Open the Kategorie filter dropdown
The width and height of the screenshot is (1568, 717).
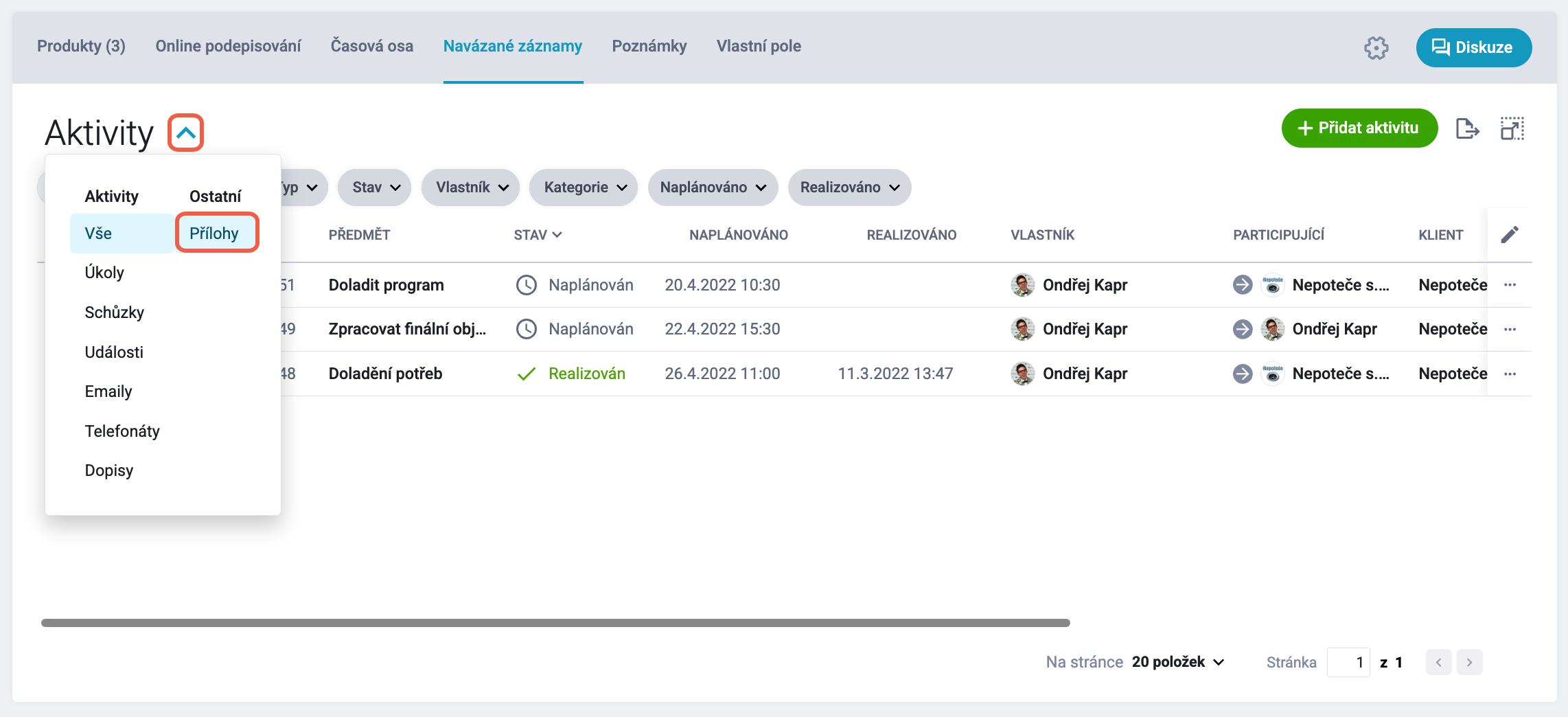coord(584,187)
